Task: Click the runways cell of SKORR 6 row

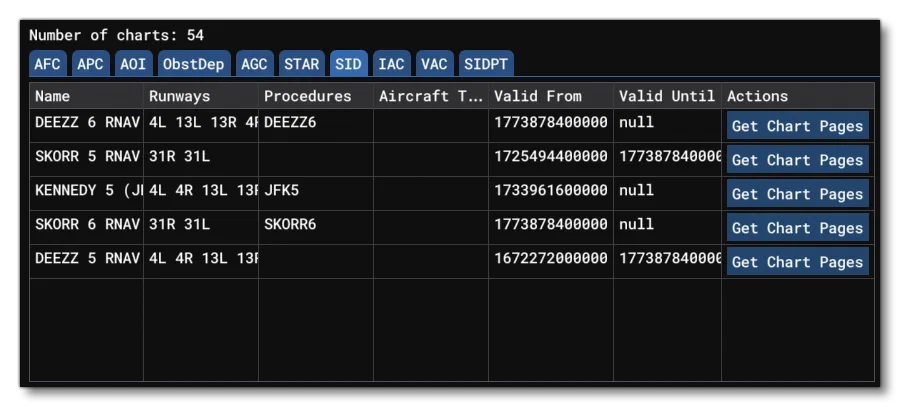Action: [x=201, y=227]
